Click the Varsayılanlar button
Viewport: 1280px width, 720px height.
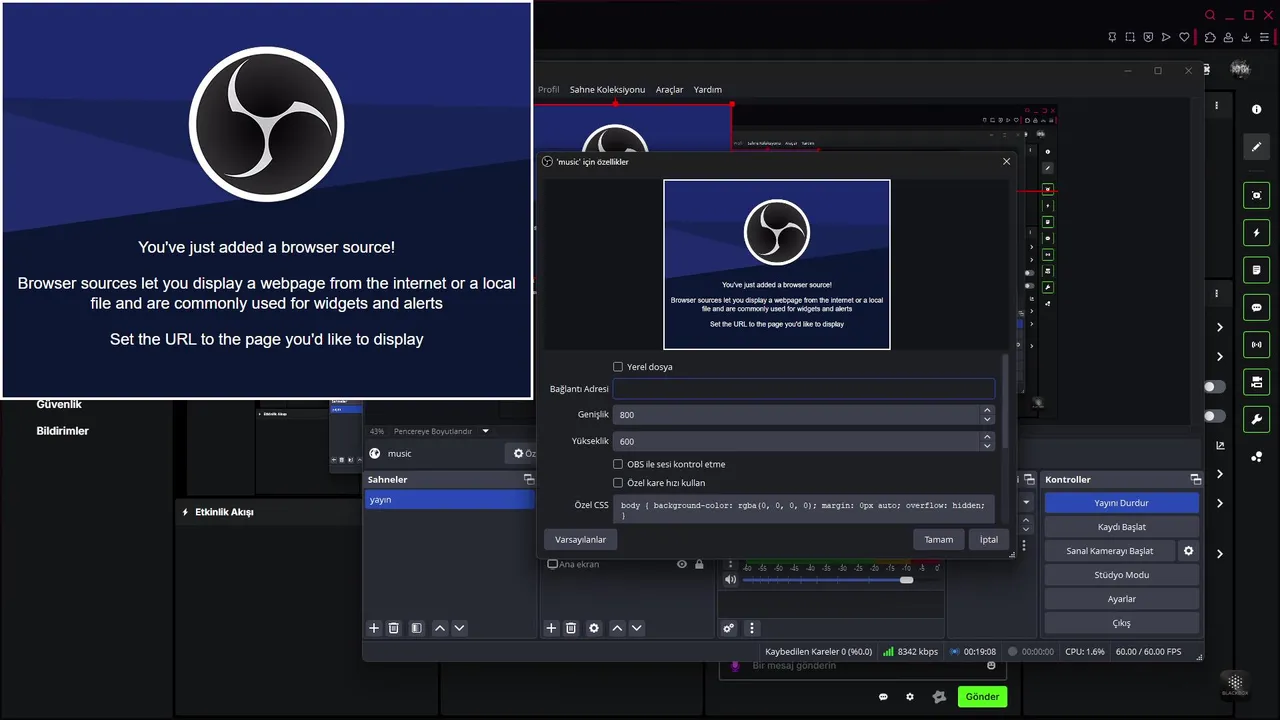click(581, 539)
